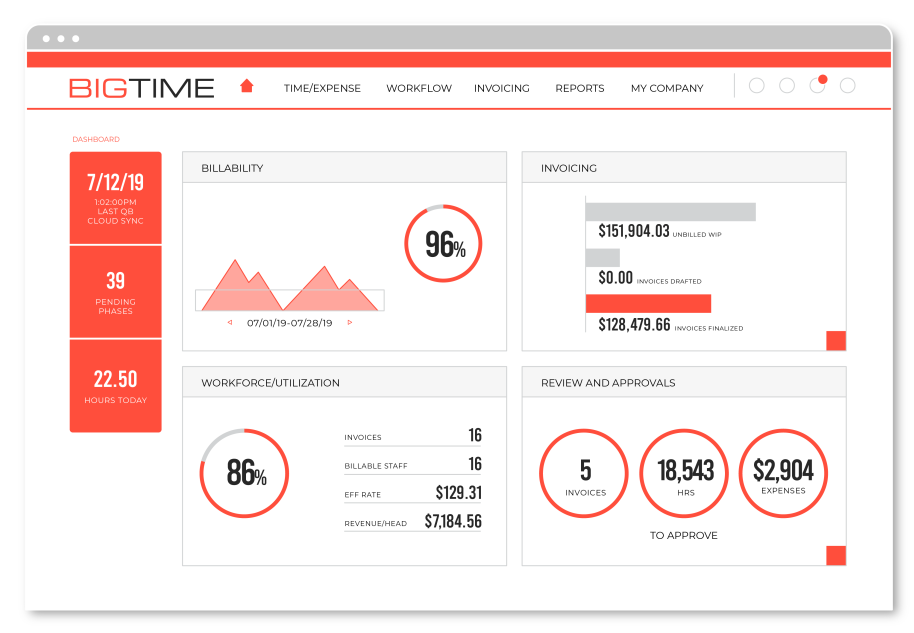Open the Workflow menu

[419, 88]
